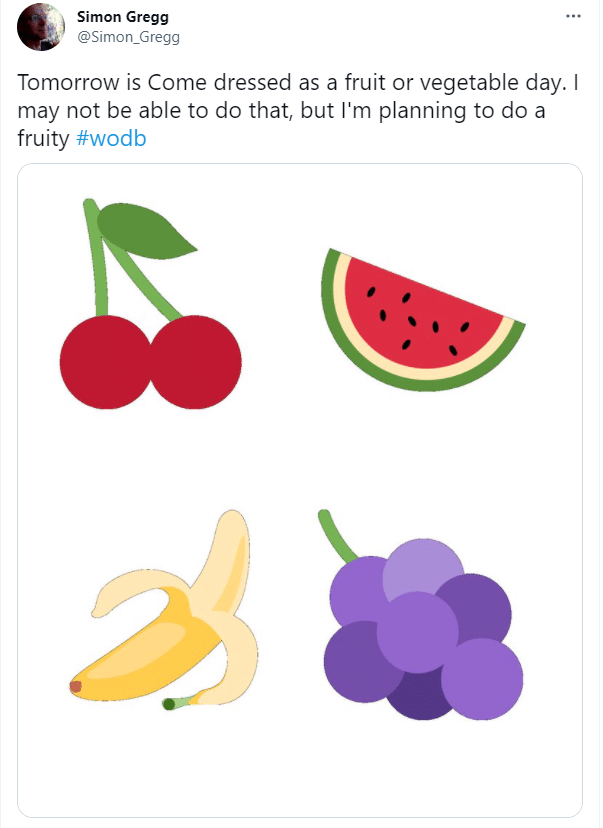Screen dimensions: 603x828
Task: Click the green cherry leaf
Action: [x=145, y=231]
